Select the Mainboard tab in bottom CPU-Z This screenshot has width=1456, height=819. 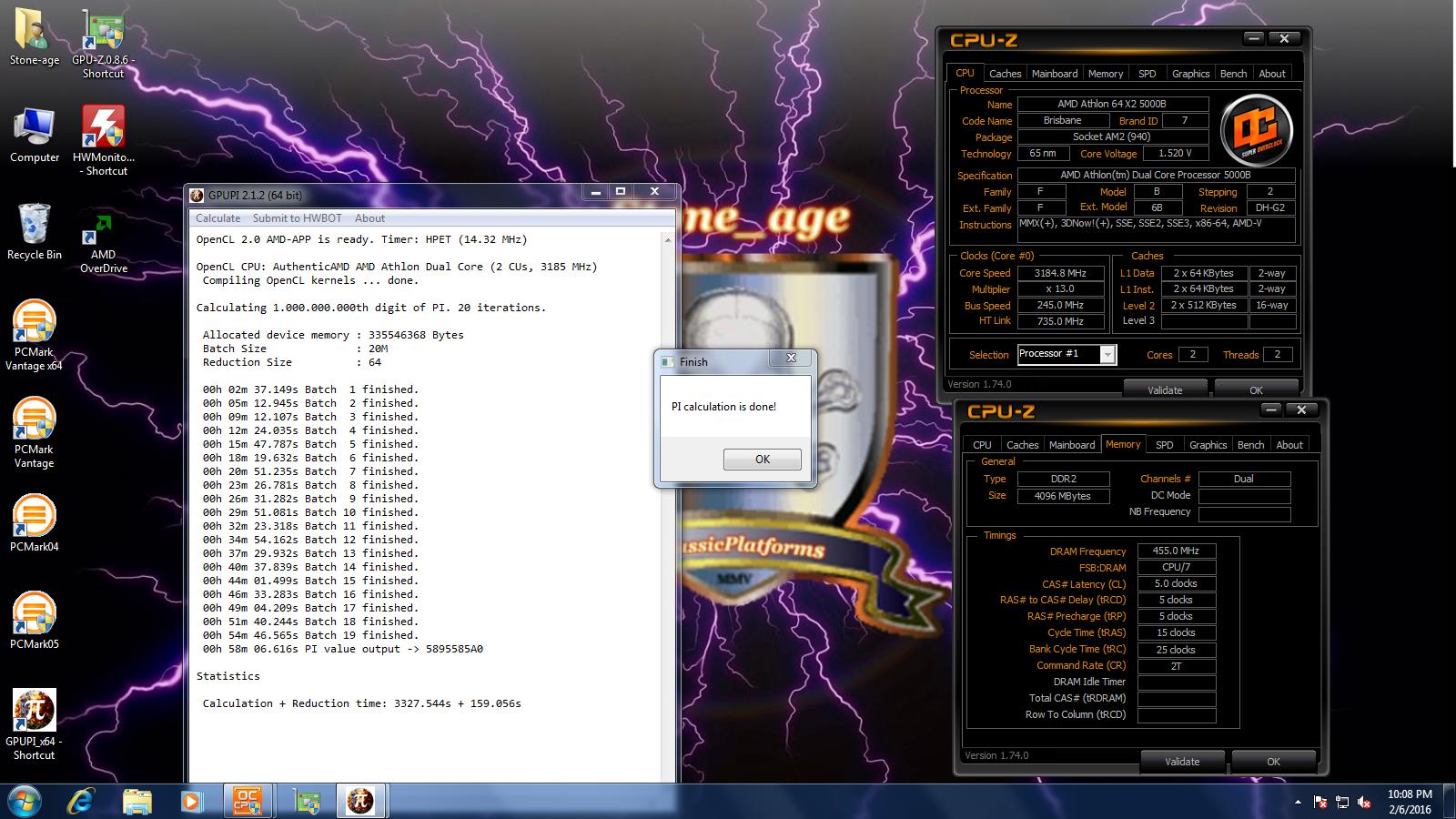(x=1072, y=445)
